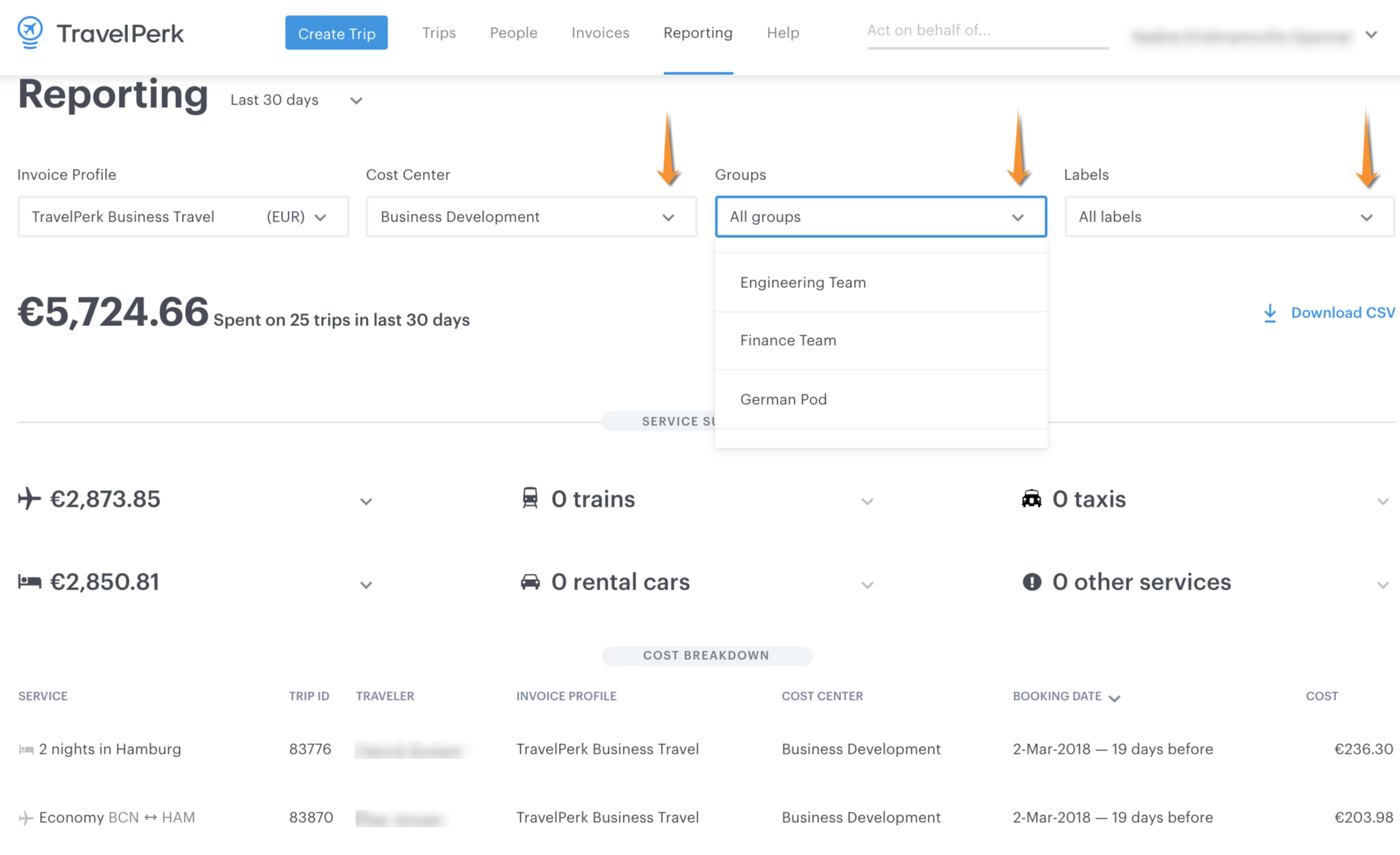Click the bed icon in Hamburg row
Screen dimensions: 1400x855
click(x=26, y=749)
